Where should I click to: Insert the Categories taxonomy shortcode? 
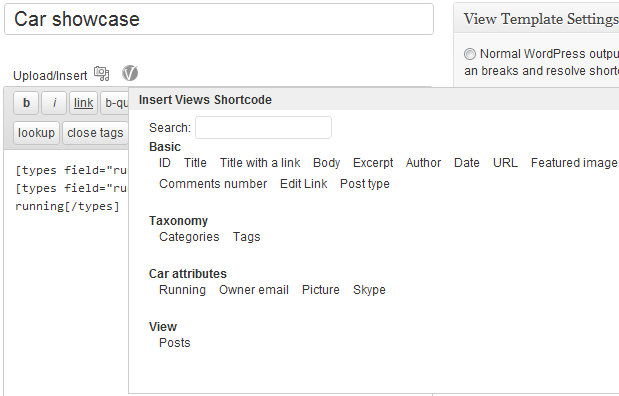(x=189, y=236)
